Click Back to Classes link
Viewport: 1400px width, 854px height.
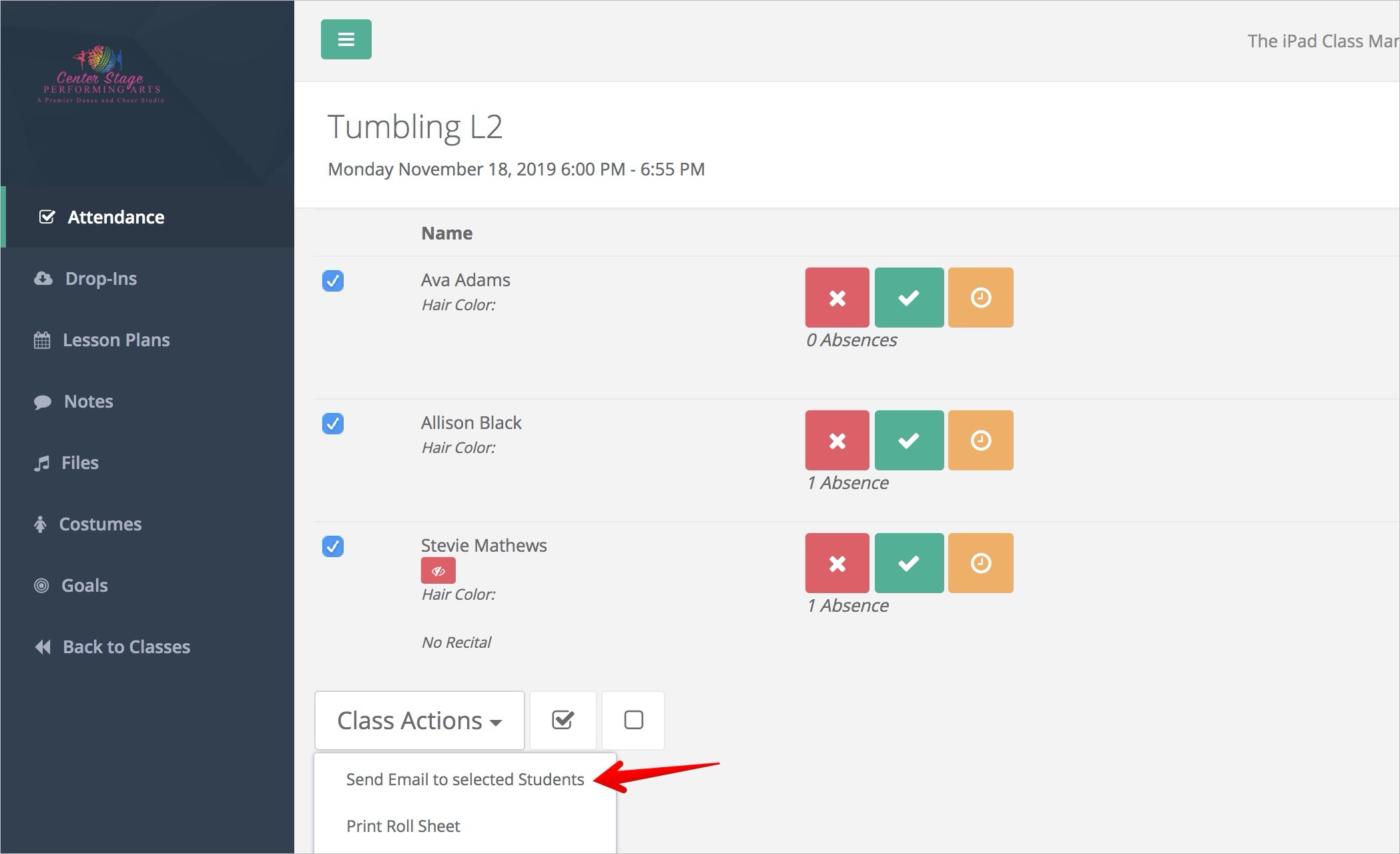[125, 647]
